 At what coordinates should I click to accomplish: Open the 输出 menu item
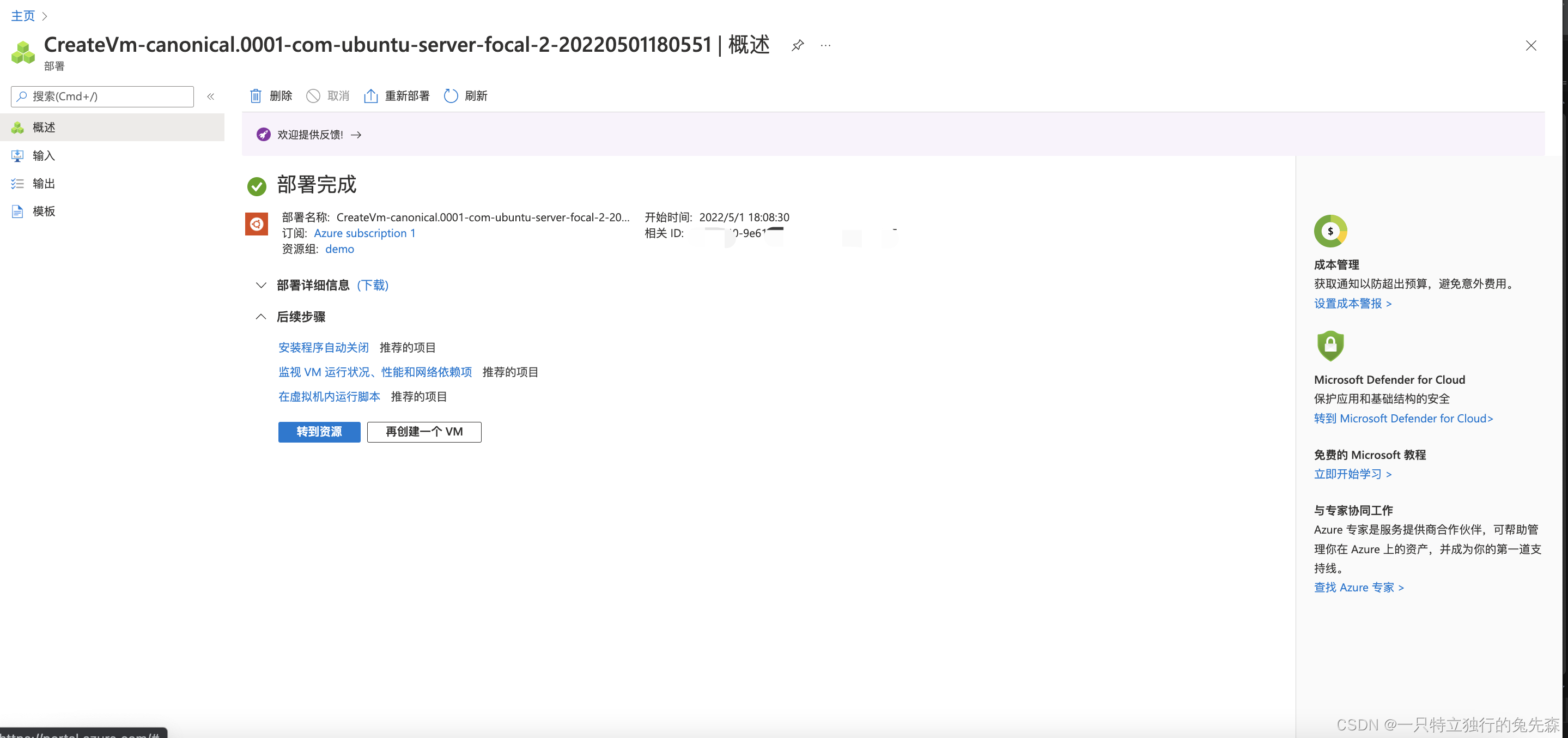pos(44,183)
